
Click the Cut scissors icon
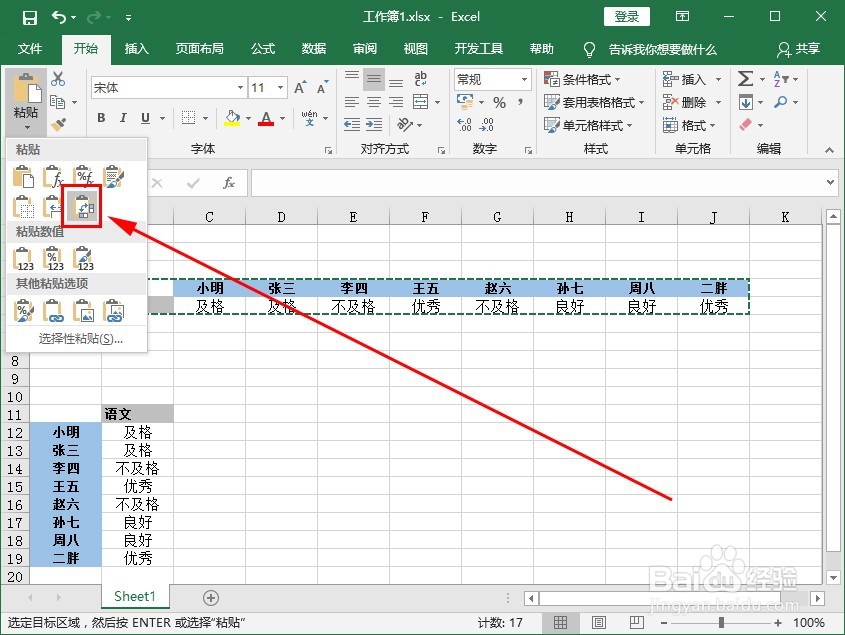pos(58,79)
